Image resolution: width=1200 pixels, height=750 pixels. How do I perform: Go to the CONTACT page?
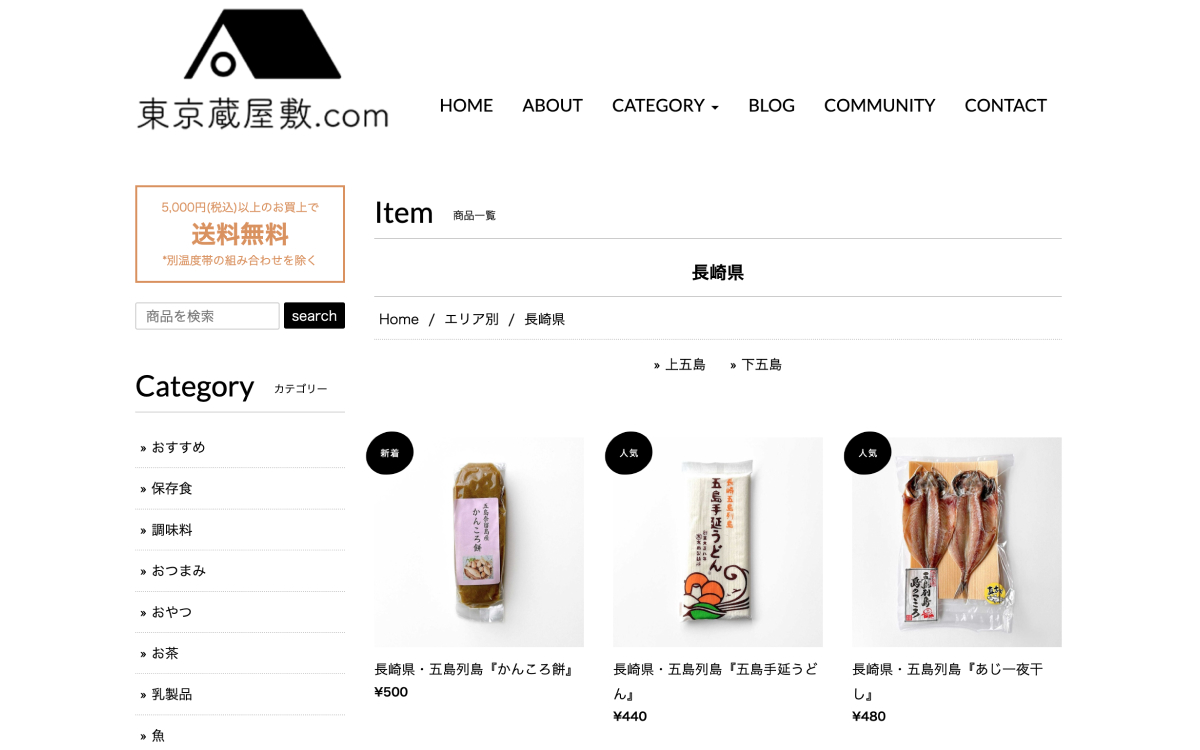point(1005,105)
